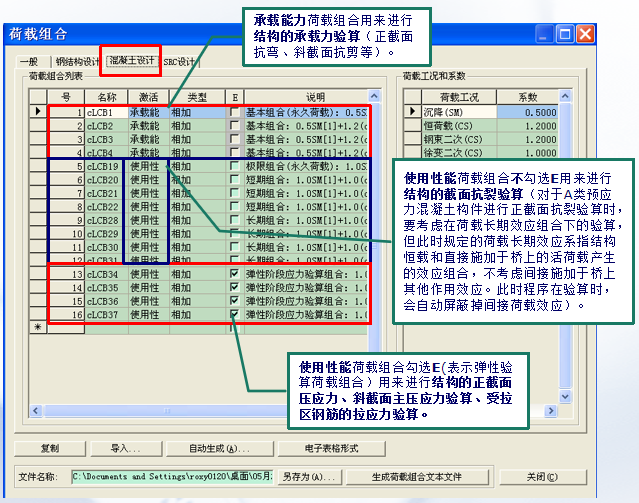This screenshot has height=503, width=639.
Task: Enable the E checkbox for cLCB19
Action: 234,166
